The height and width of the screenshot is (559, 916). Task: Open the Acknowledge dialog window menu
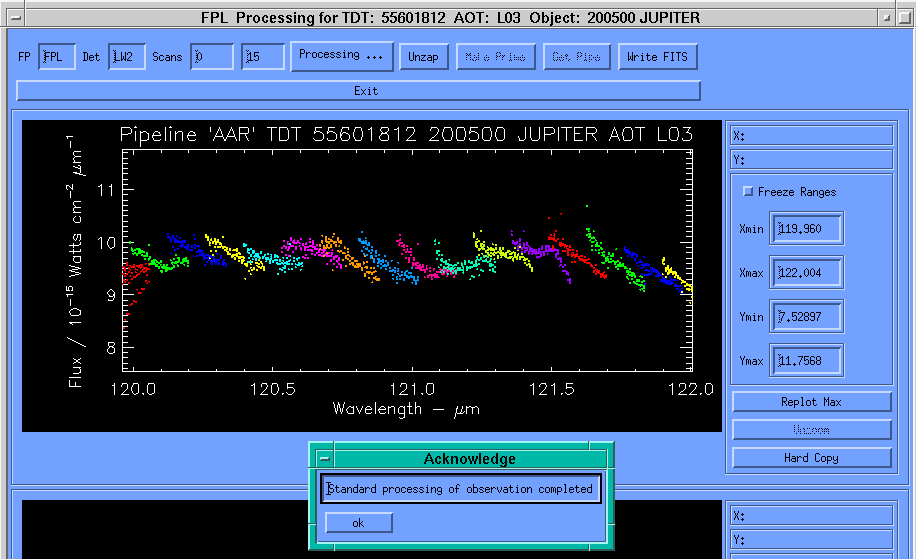point(323,459)
